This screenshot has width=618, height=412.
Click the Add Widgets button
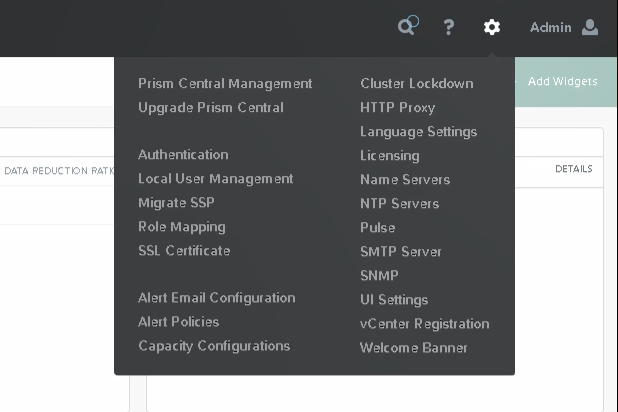point(562,82)
